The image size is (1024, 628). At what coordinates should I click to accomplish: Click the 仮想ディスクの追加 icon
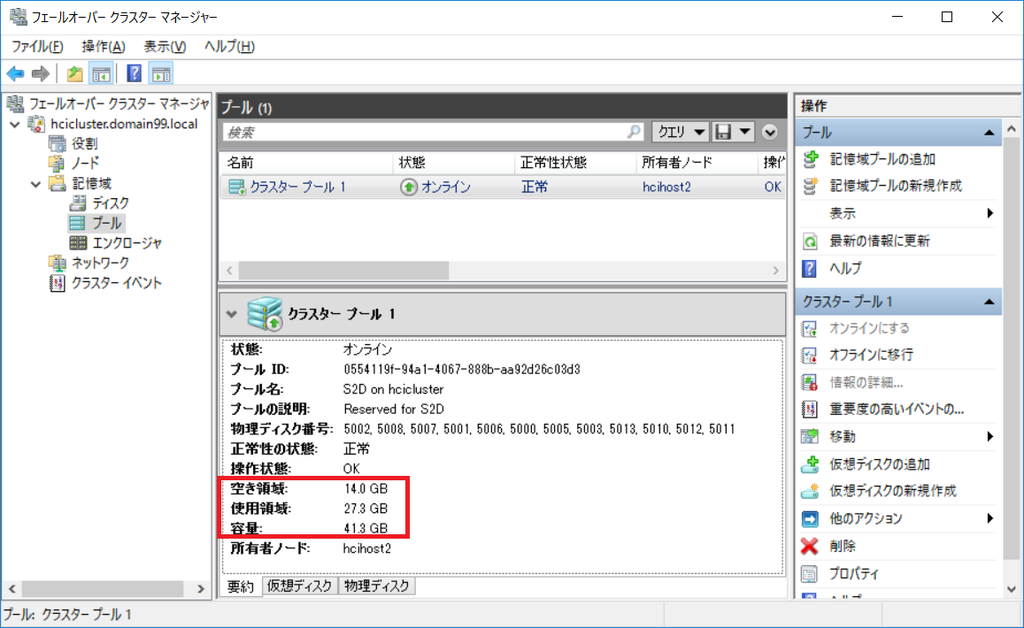pyautogui.click(x=810, y=464)
